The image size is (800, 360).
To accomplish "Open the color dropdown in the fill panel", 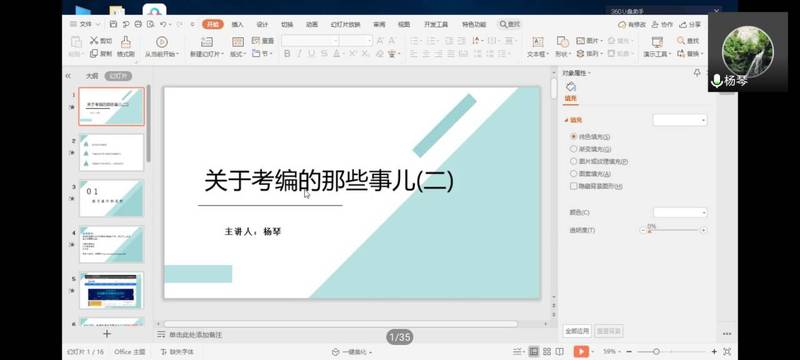I will pos(680,212).
